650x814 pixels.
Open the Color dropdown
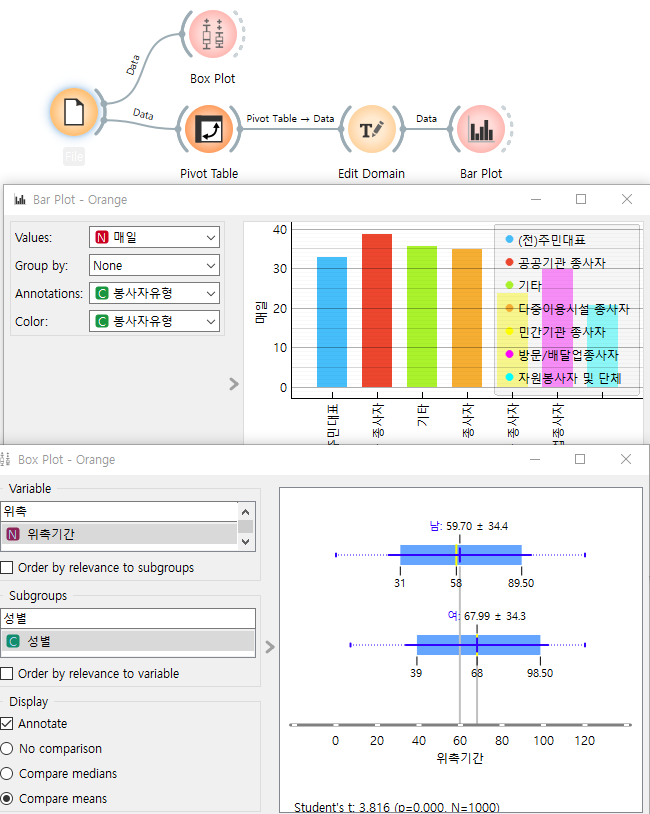click(x=154, y=321)
